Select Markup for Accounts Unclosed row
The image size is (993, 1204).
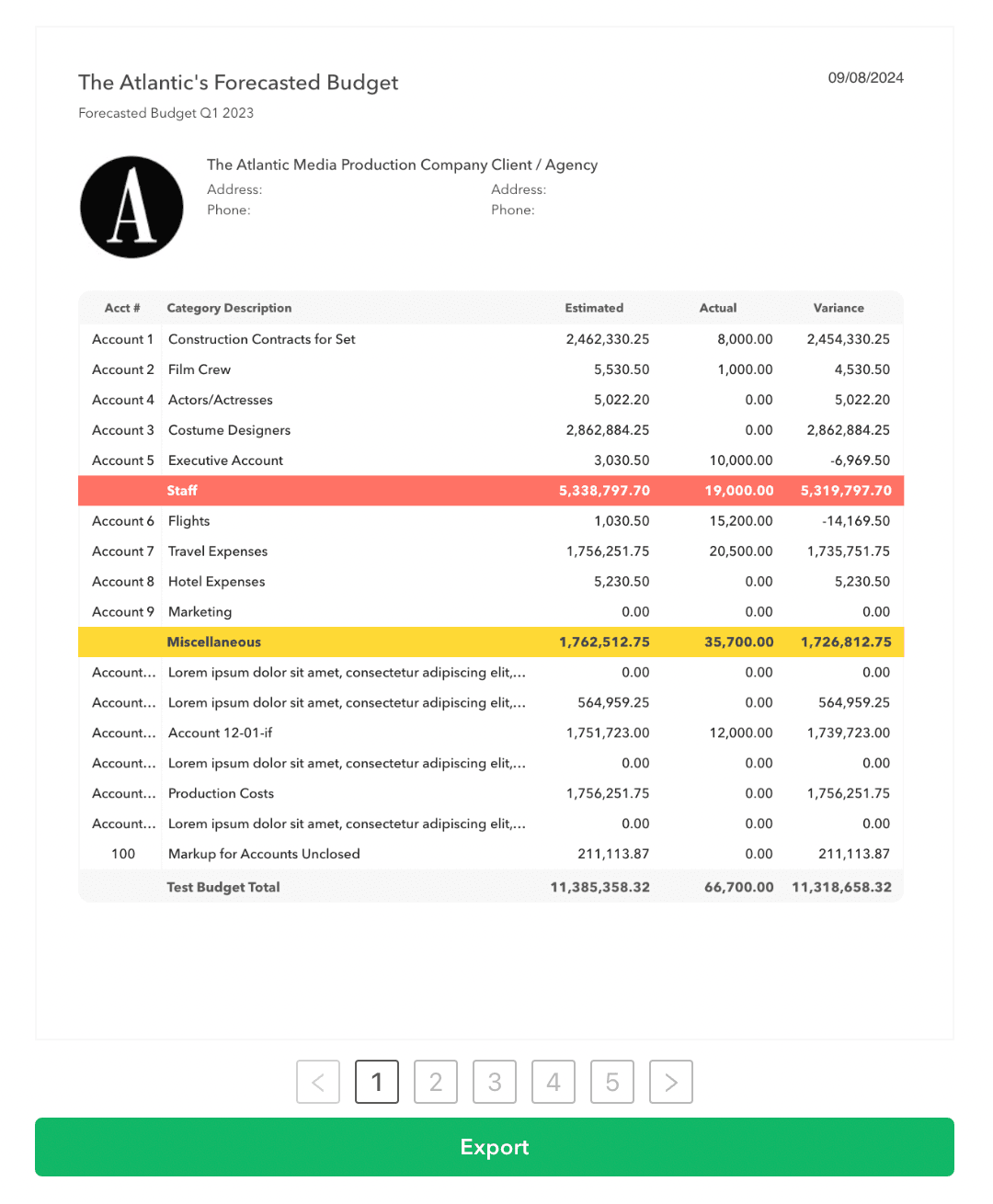point(491,855)
